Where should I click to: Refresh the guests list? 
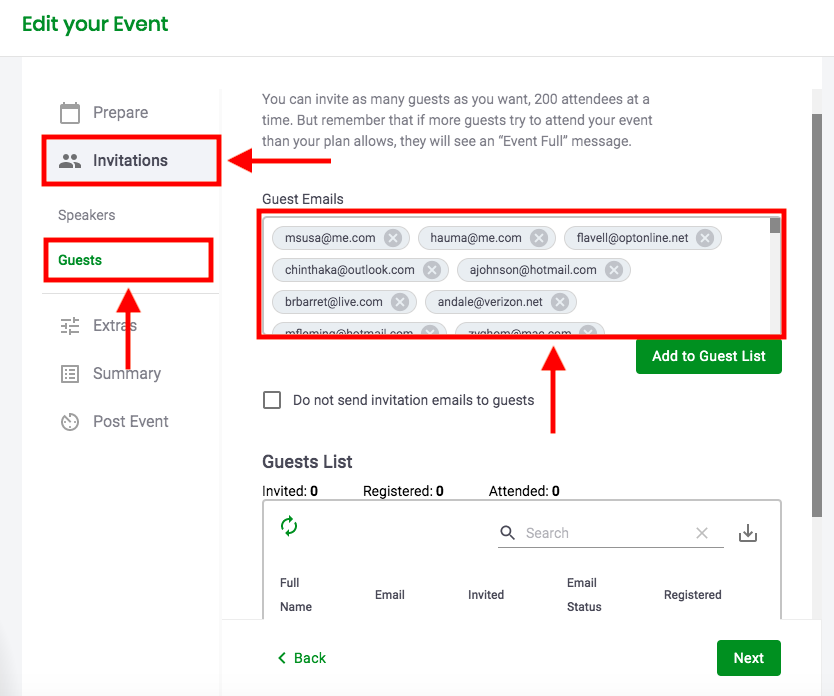tap(289, 526)
